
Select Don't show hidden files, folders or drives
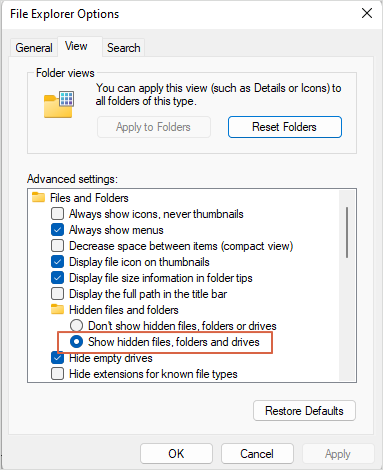pos(76,325)
